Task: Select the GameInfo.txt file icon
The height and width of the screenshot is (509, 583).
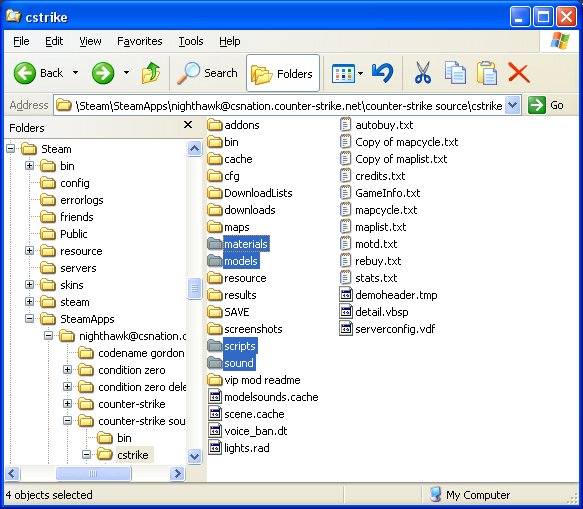Action: click(x=345, y=193)
